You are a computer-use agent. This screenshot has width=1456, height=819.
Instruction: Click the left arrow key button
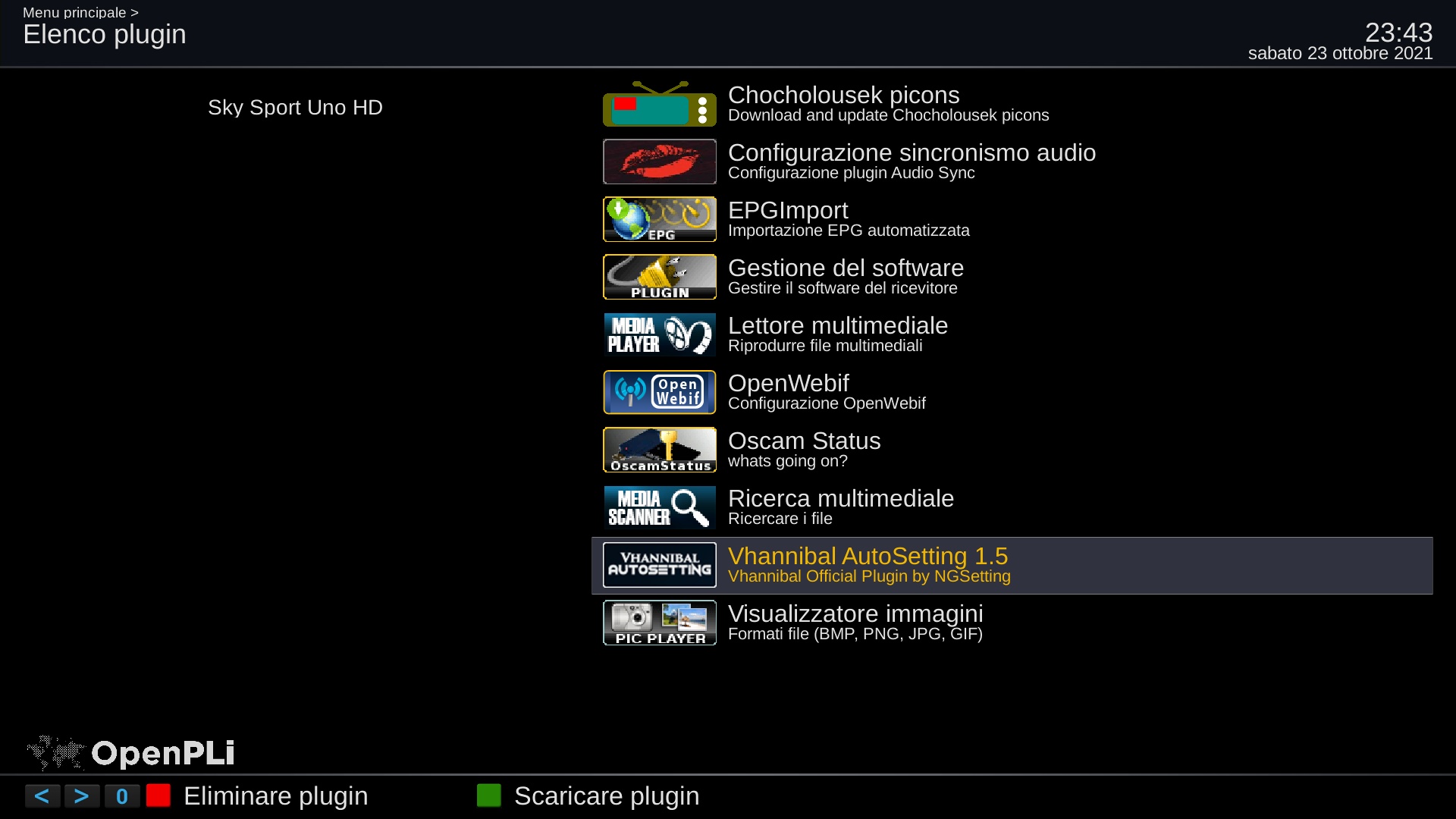pos(42,796)
